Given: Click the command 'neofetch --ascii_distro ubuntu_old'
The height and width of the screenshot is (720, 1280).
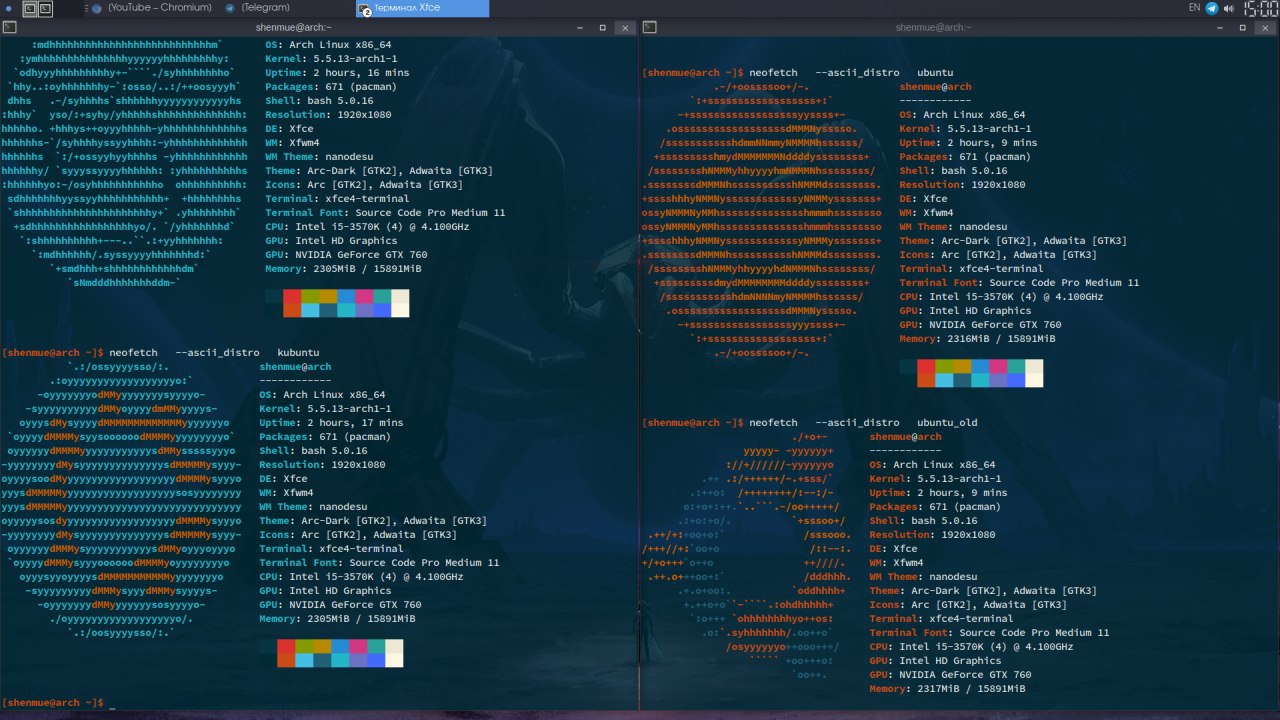Looking at the screenshot, I should tap(863, 423).
